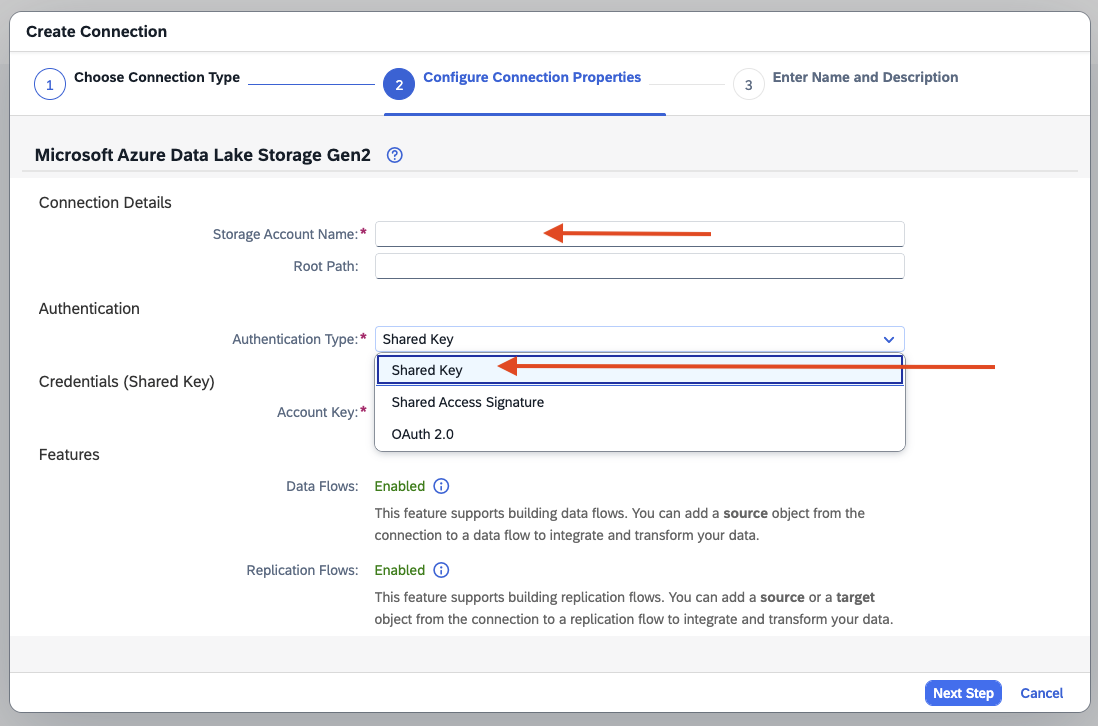Image resolution: width=1098 pixels, height=726 pixels.
Task: Click the help icon beside Azure Data Lake heading
Action: click(x=394, y=155)
